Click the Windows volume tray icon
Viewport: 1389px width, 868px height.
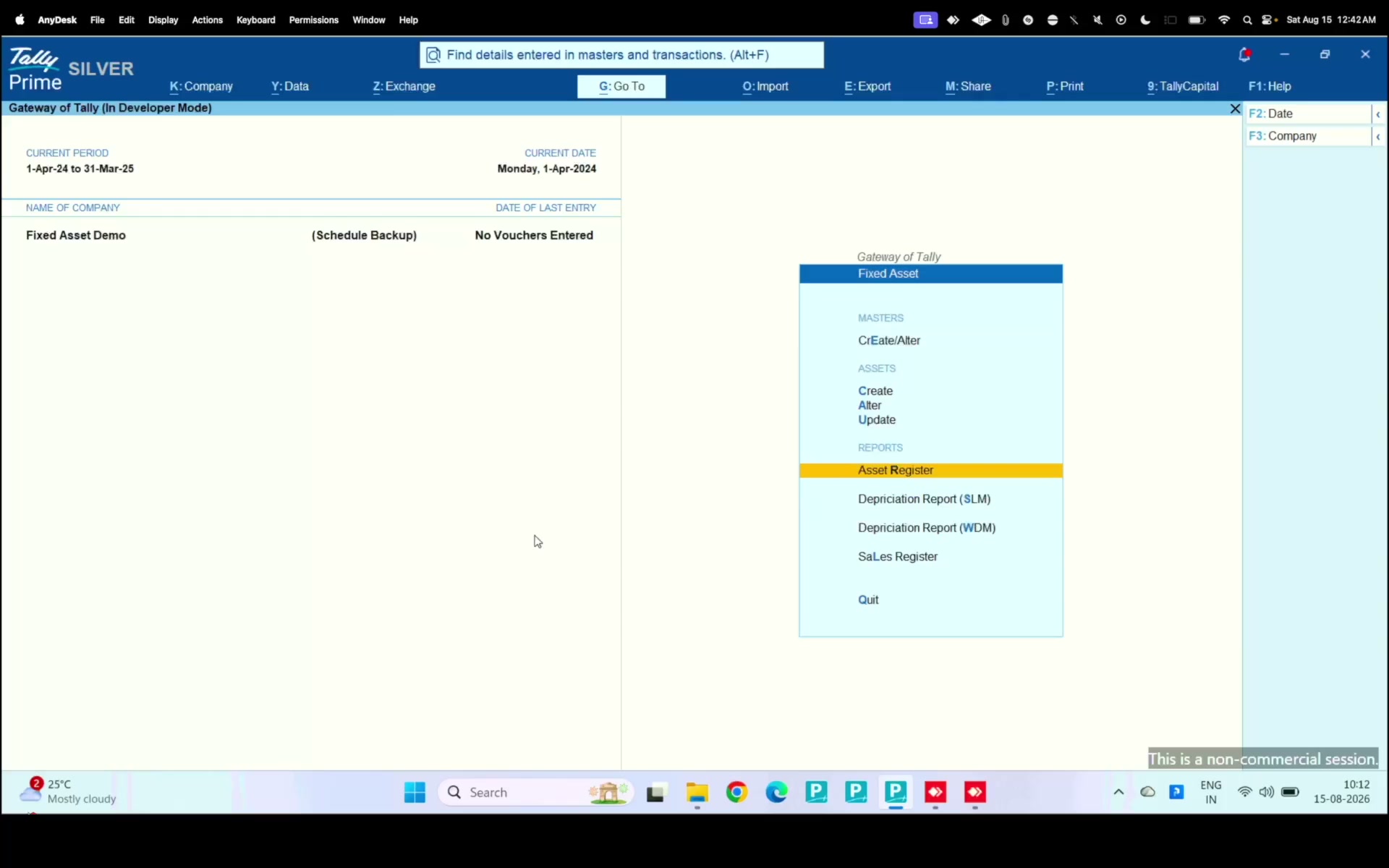pos(1266,792)
